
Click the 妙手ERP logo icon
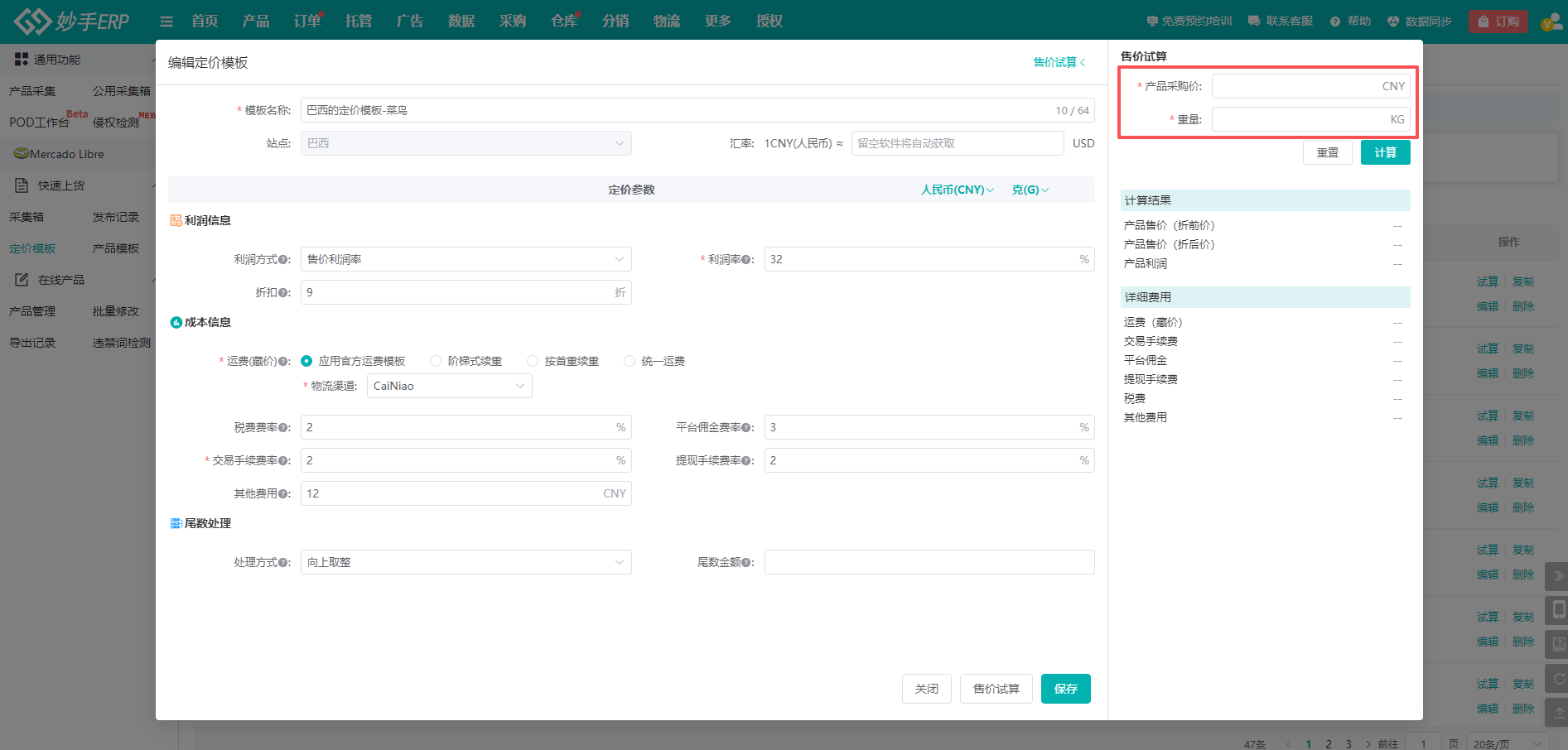point(33,21)
